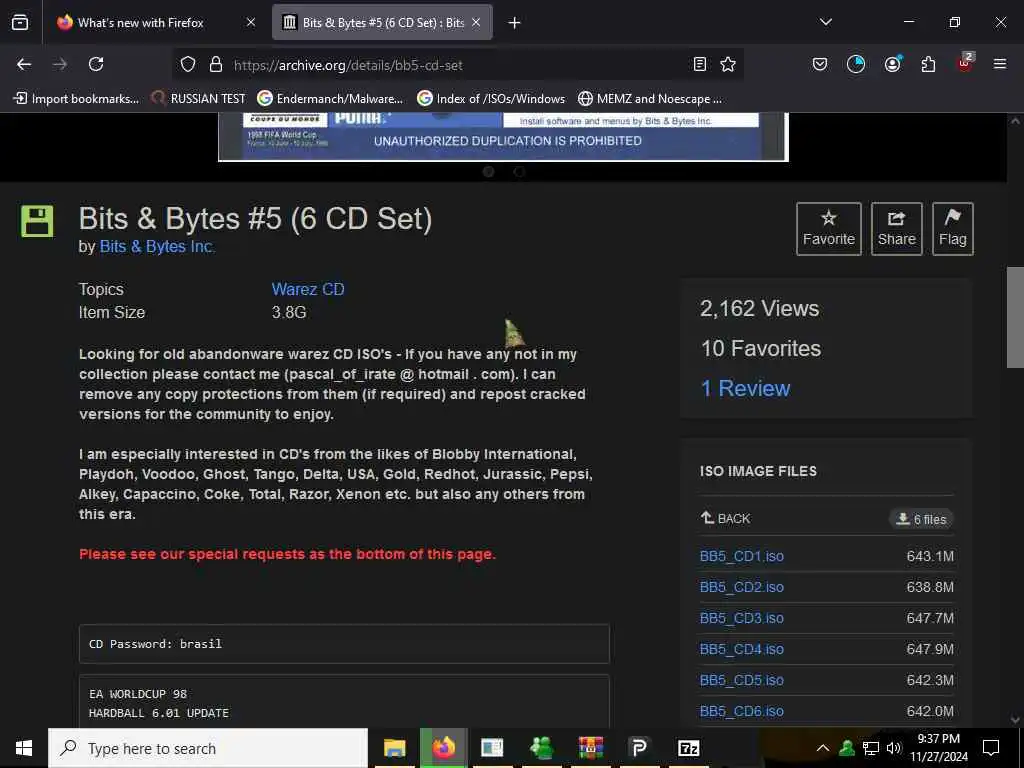Viewport: 1024px width, 768px height.
Task: Download BB5_CD6.iso
Action: 742,711
